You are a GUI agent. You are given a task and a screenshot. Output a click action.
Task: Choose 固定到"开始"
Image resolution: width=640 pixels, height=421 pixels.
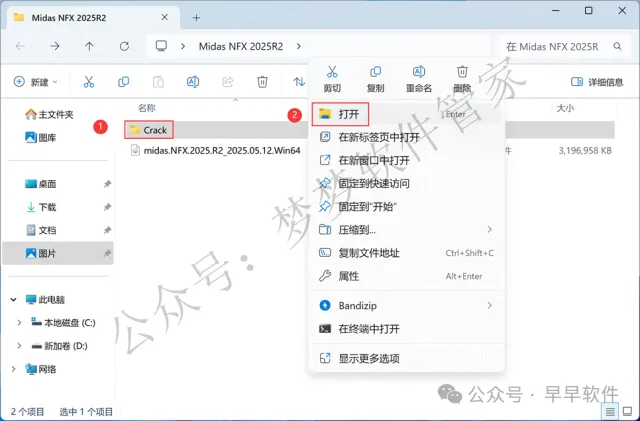point(407,207)
